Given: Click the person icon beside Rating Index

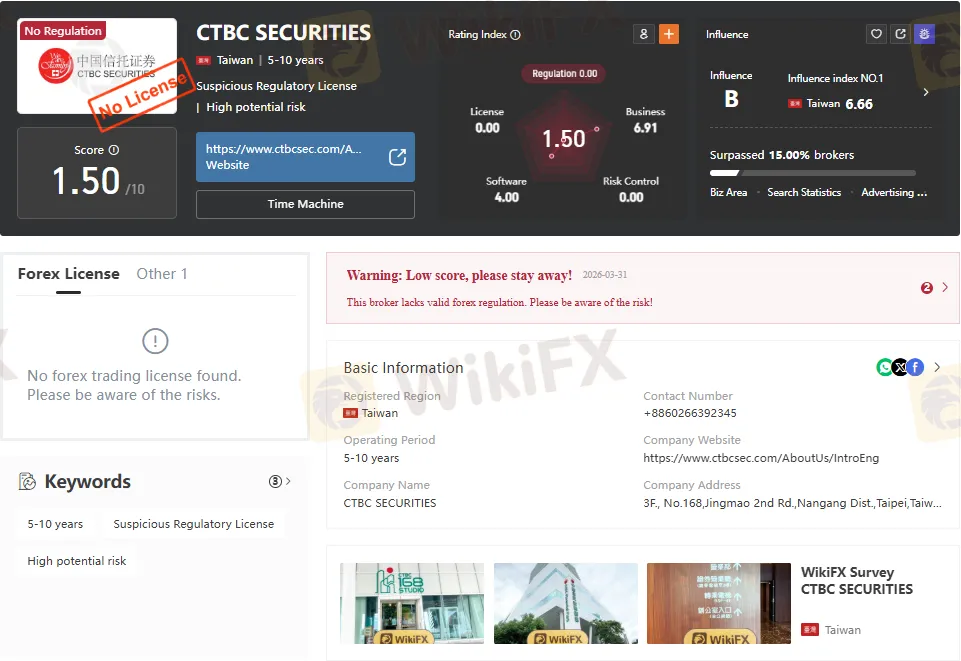Looking at the screenshot, I should 644,34.
